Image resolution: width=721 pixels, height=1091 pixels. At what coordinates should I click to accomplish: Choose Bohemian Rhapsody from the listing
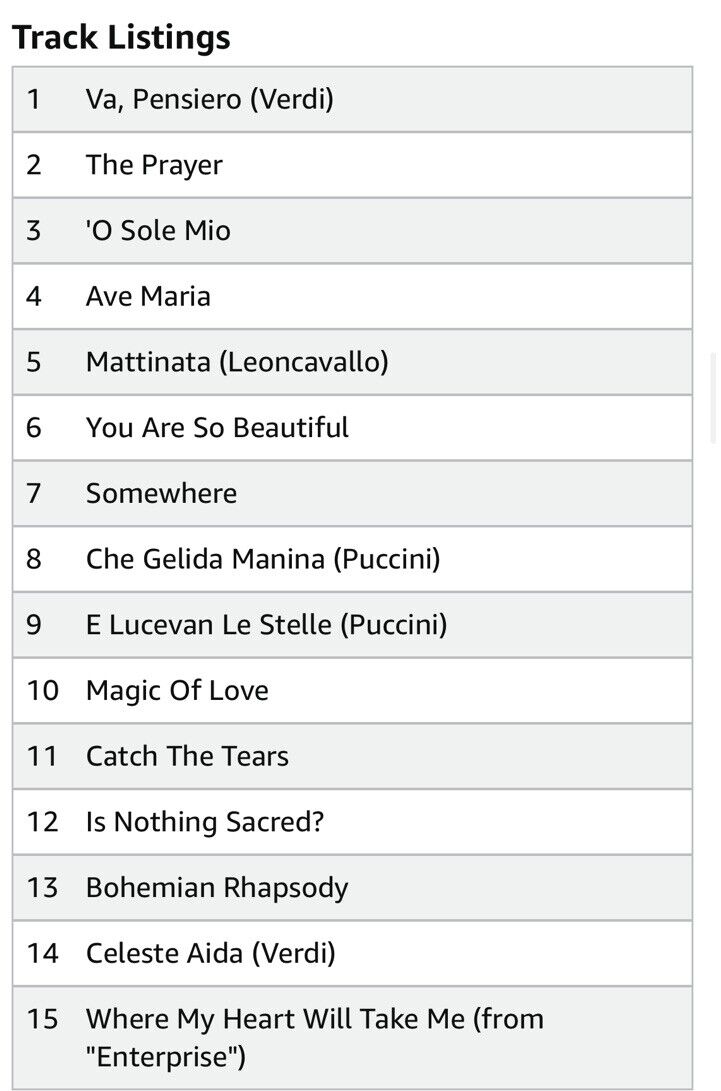coord(352,888)
